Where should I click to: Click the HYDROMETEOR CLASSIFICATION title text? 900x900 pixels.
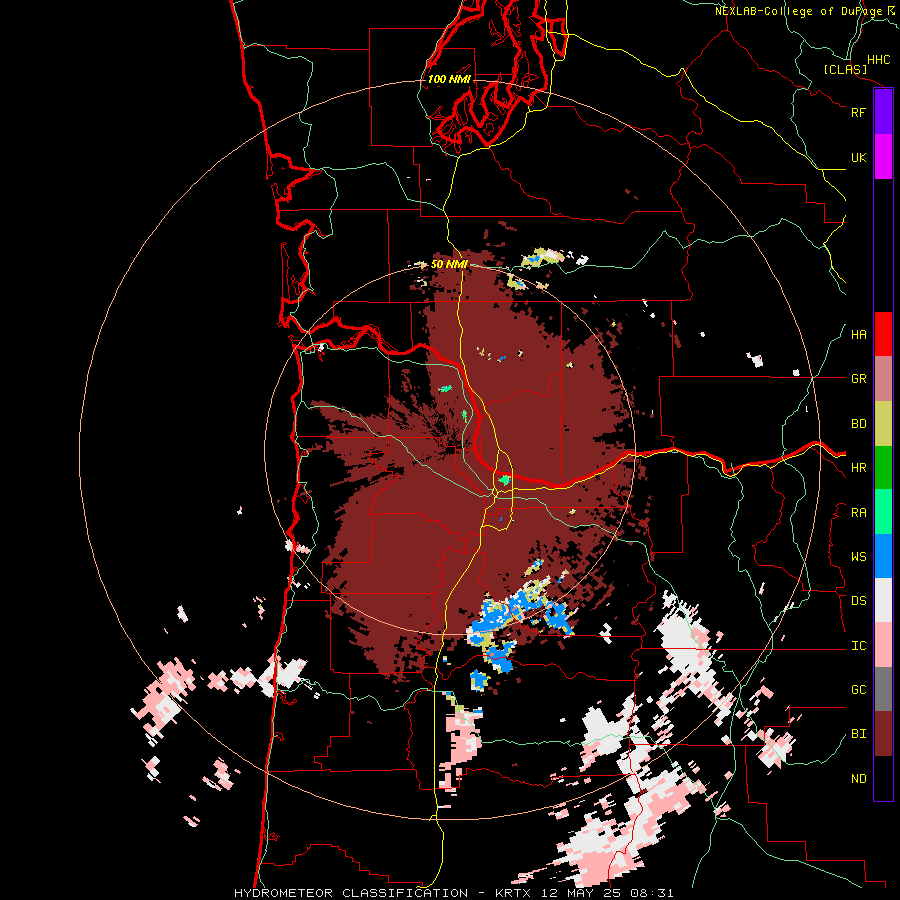pyautogui.click(x=351, y=893)
